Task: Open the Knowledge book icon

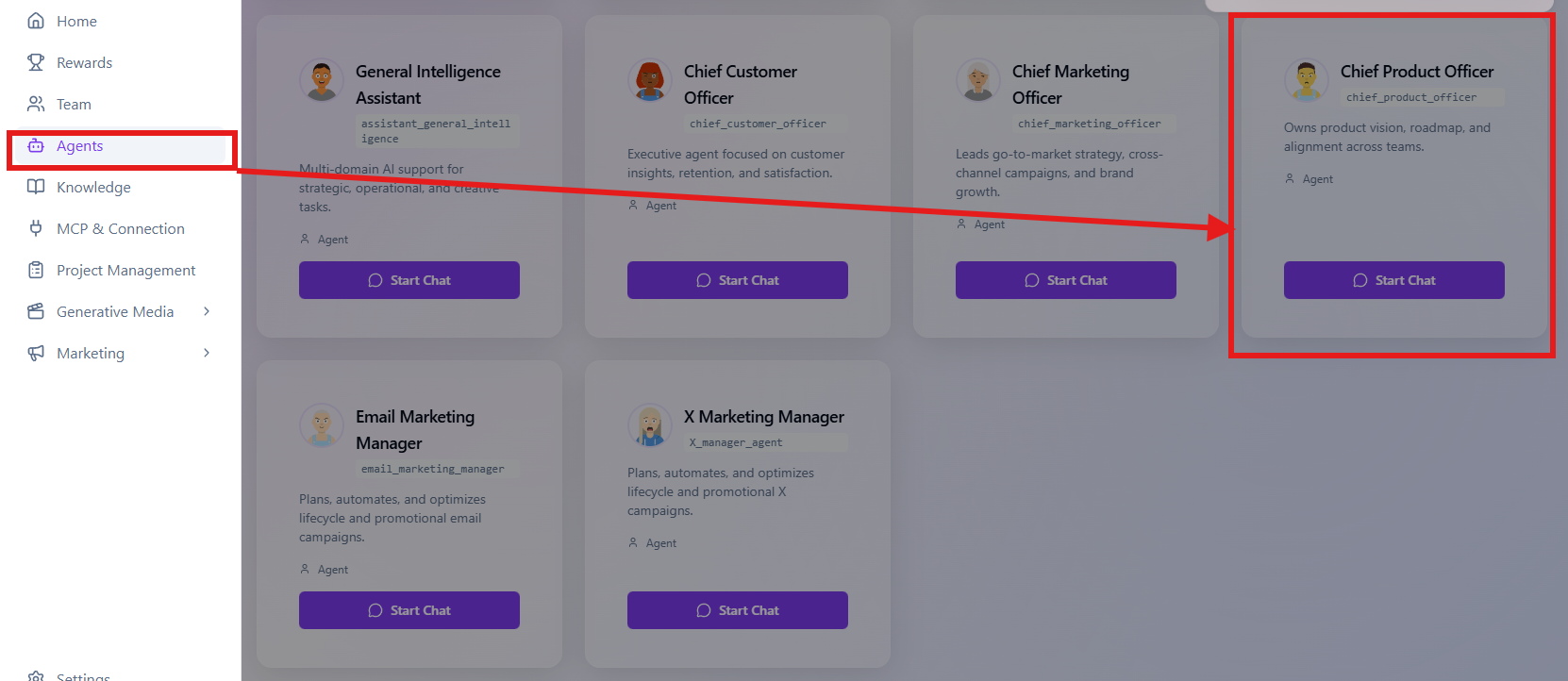Action: click(x=34, y=187)
